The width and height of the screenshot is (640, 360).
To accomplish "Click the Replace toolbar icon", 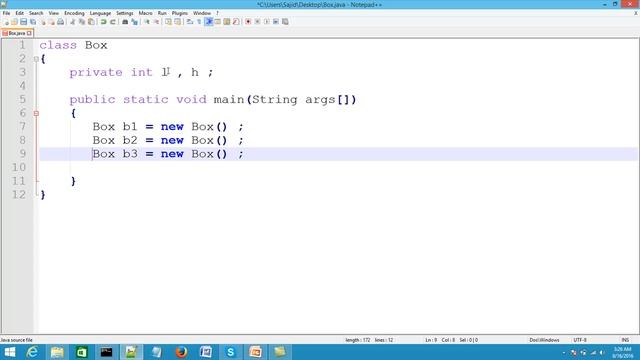I will point(134,22).
